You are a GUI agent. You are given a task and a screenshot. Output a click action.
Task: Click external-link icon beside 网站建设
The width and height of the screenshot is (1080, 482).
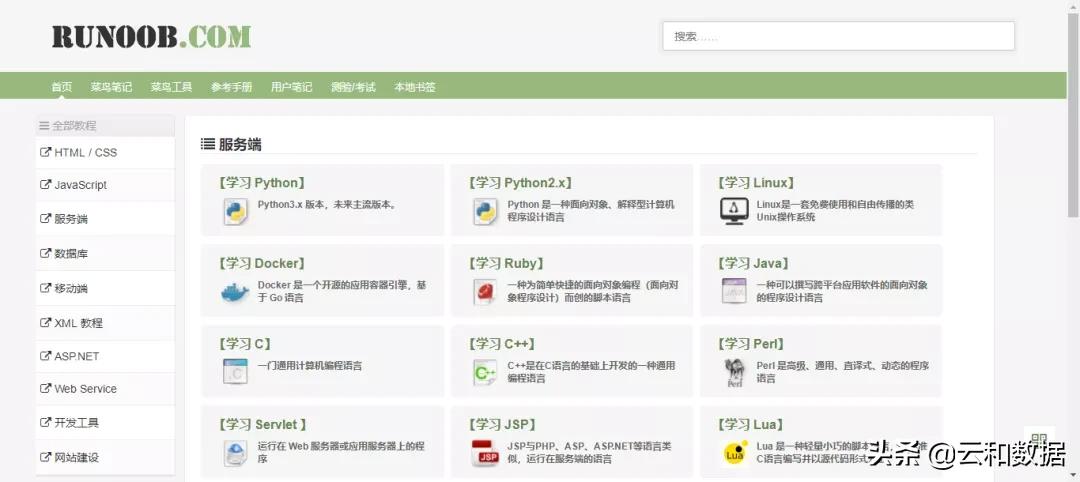click(45, 457)
